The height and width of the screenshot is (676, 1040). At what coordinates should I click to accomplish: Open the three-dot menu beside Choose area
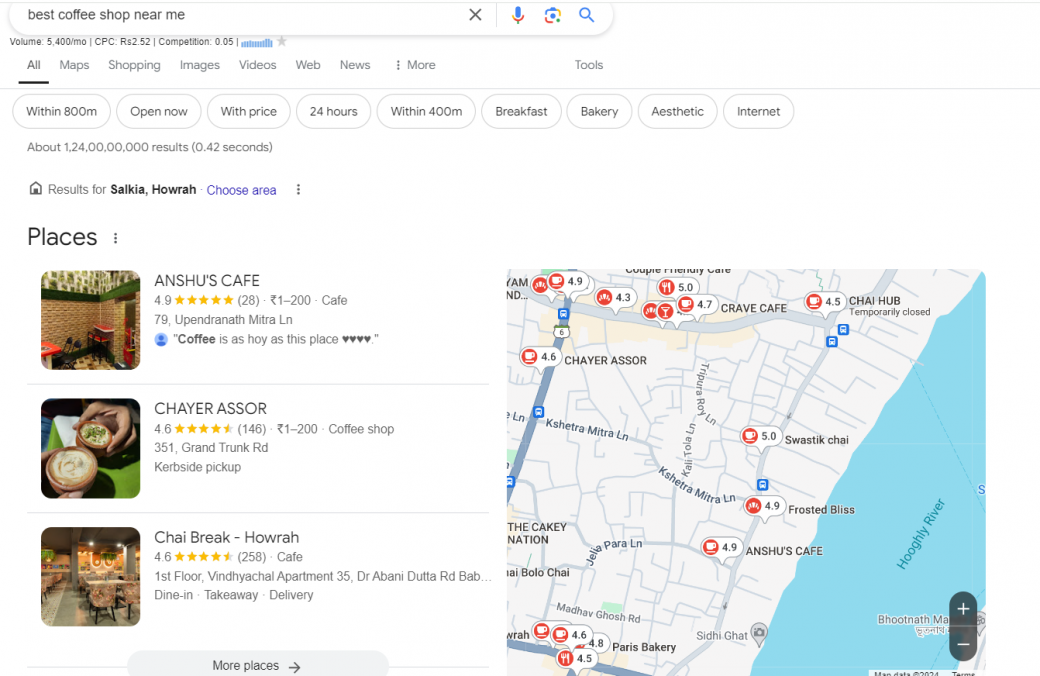(x=298, y=190)
